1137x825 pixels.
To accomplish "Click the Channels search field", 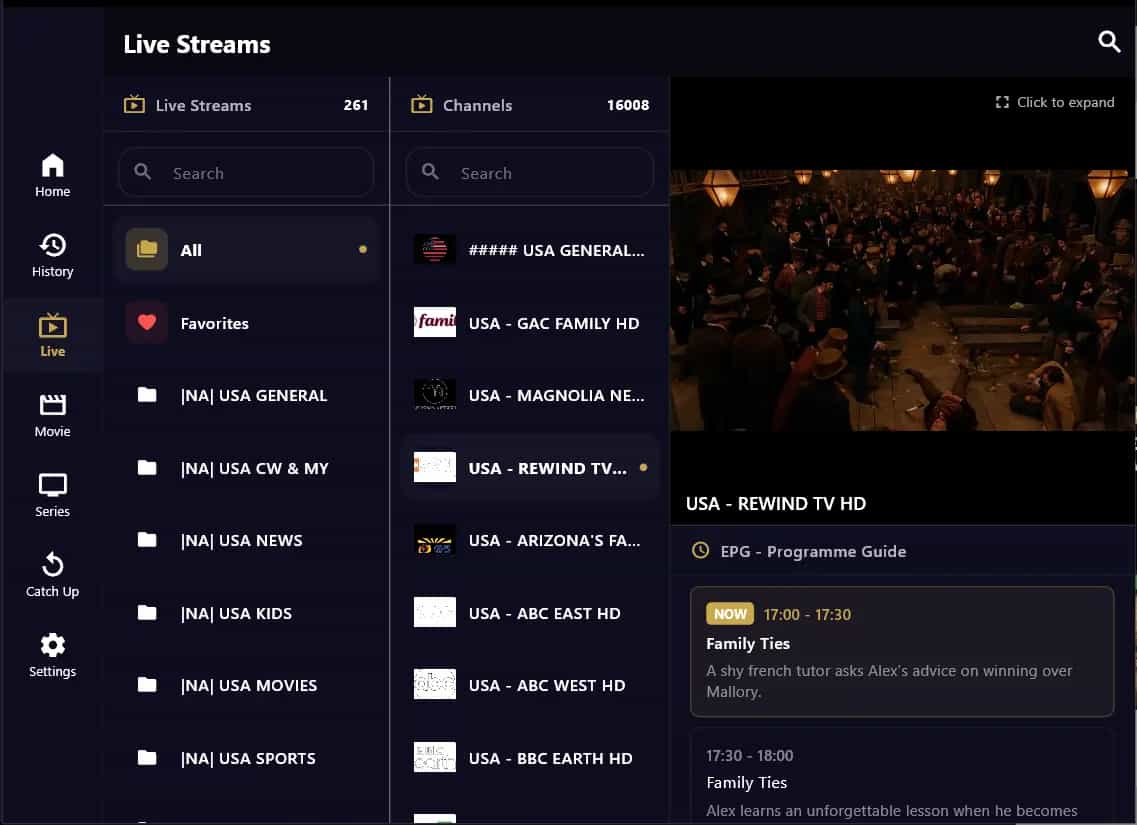I will pyautogui.click(x=530, y=173).
